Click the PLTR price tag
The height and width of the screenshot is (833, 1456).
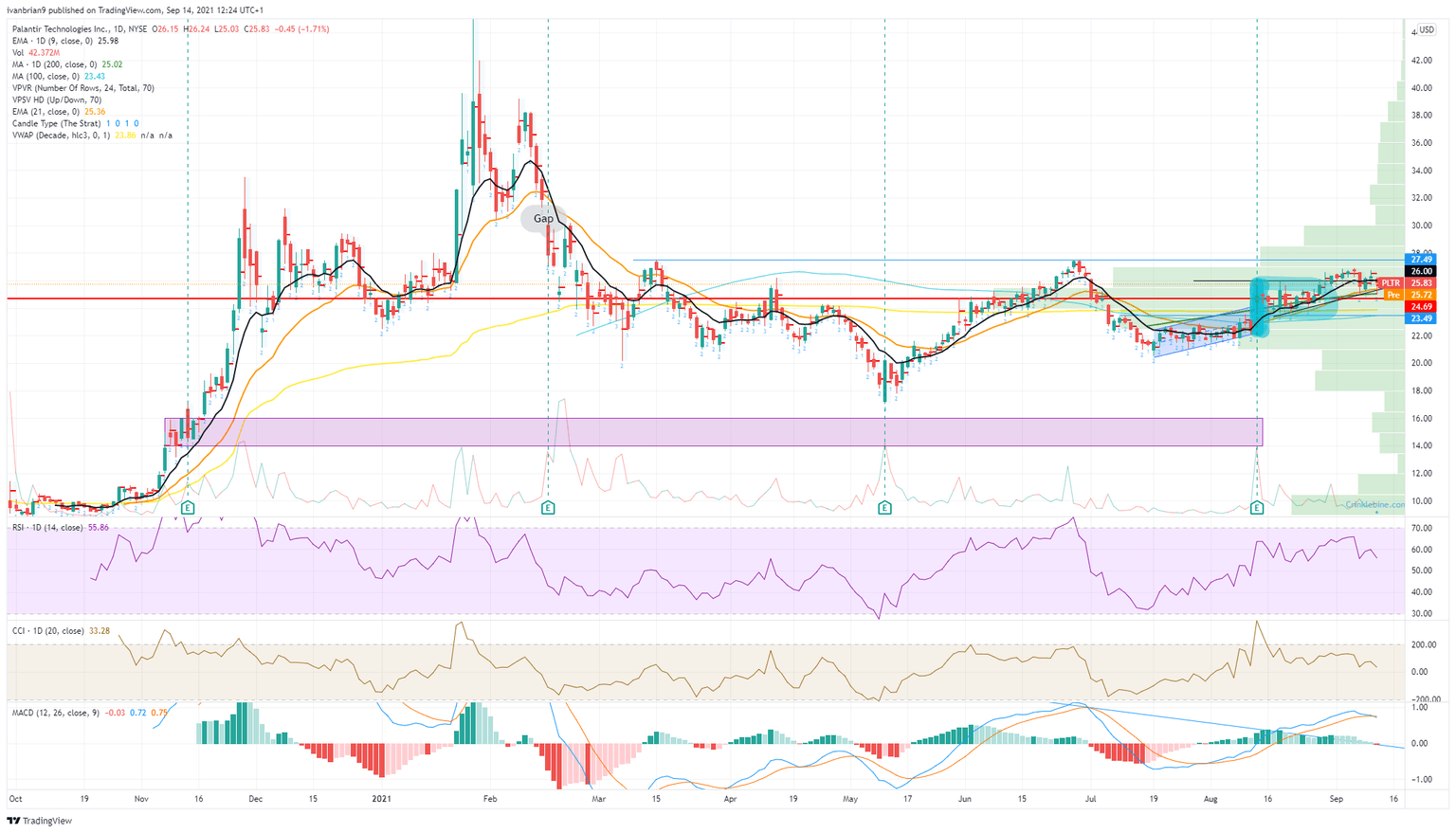click(x=1391, y=283)
